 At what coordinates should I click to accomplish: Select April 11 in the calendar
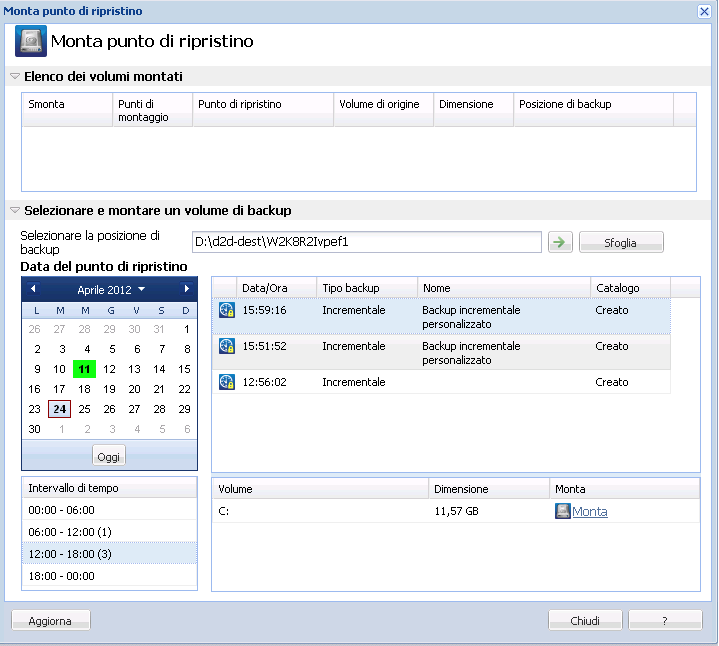tap(85, 369)
